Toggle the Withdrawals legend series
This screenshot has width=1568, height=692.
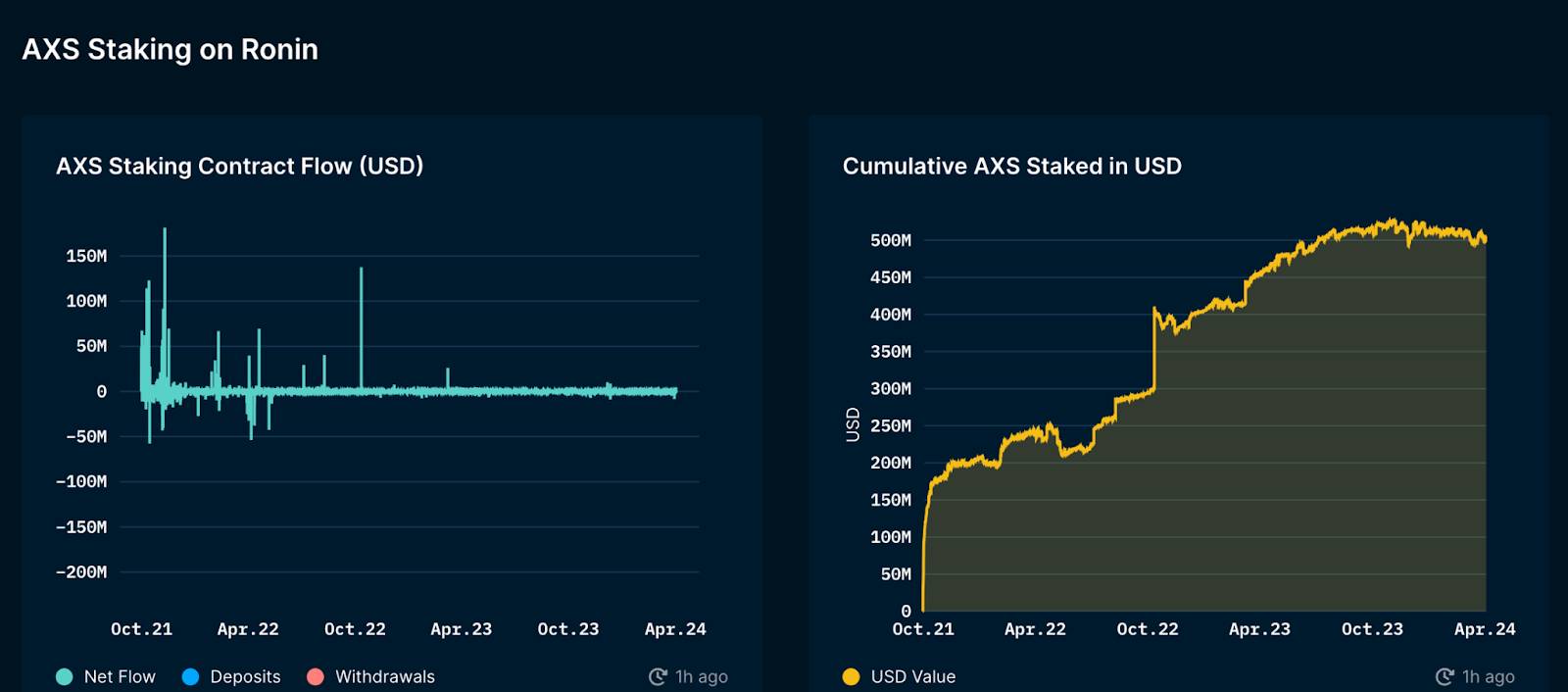click(x=370, y=676)
